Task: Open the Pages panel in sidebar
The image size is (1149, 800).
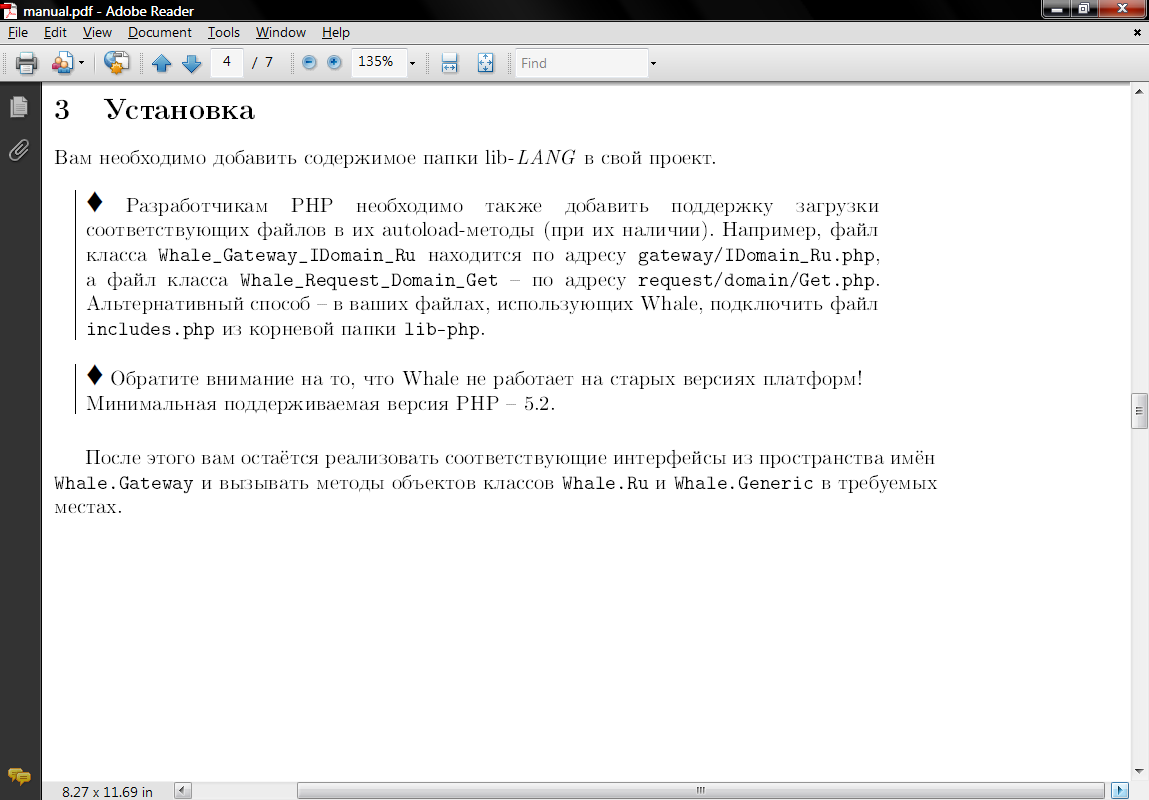Action: 18,107
